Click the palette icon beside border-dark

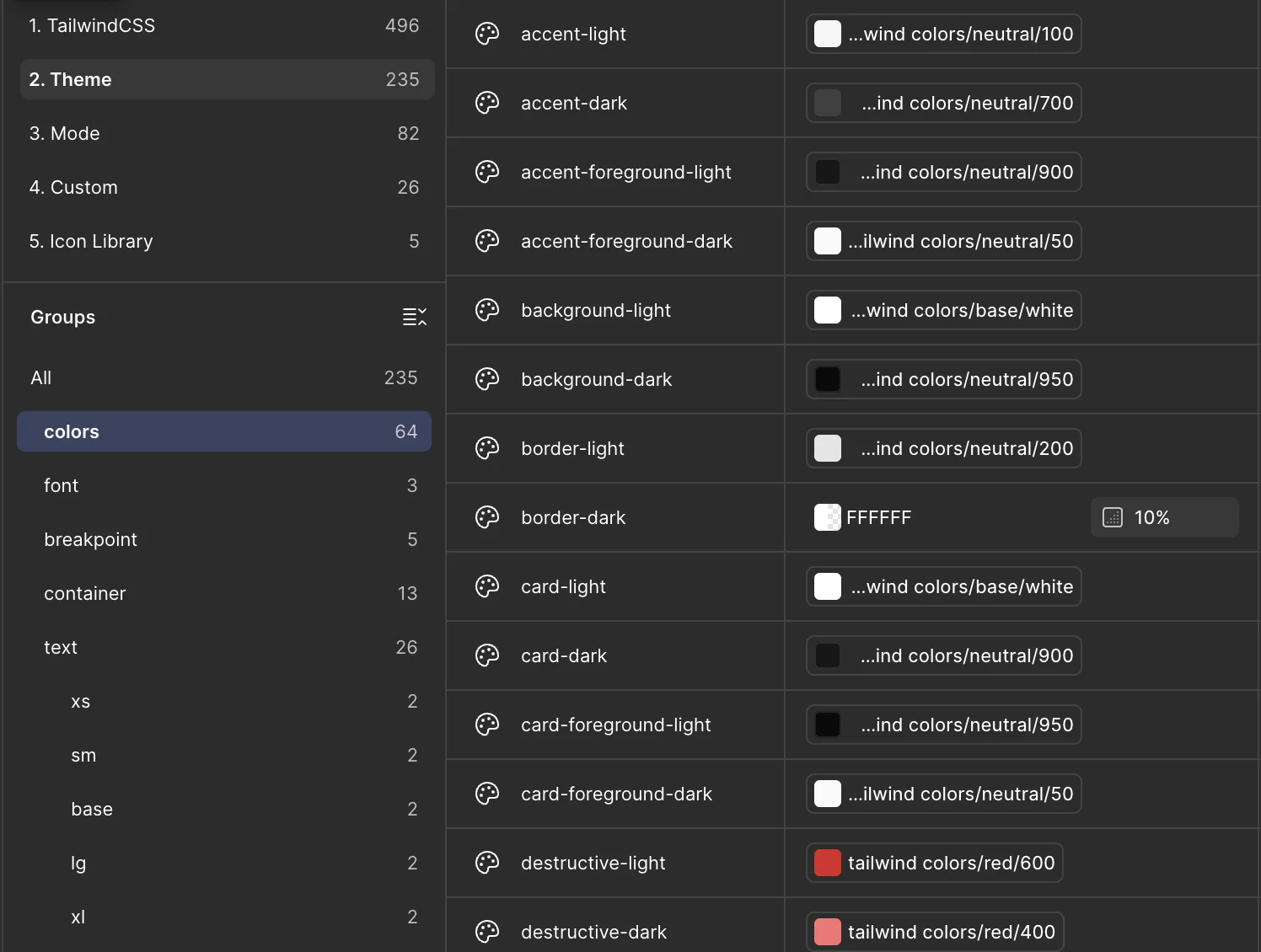coord(487,517)
